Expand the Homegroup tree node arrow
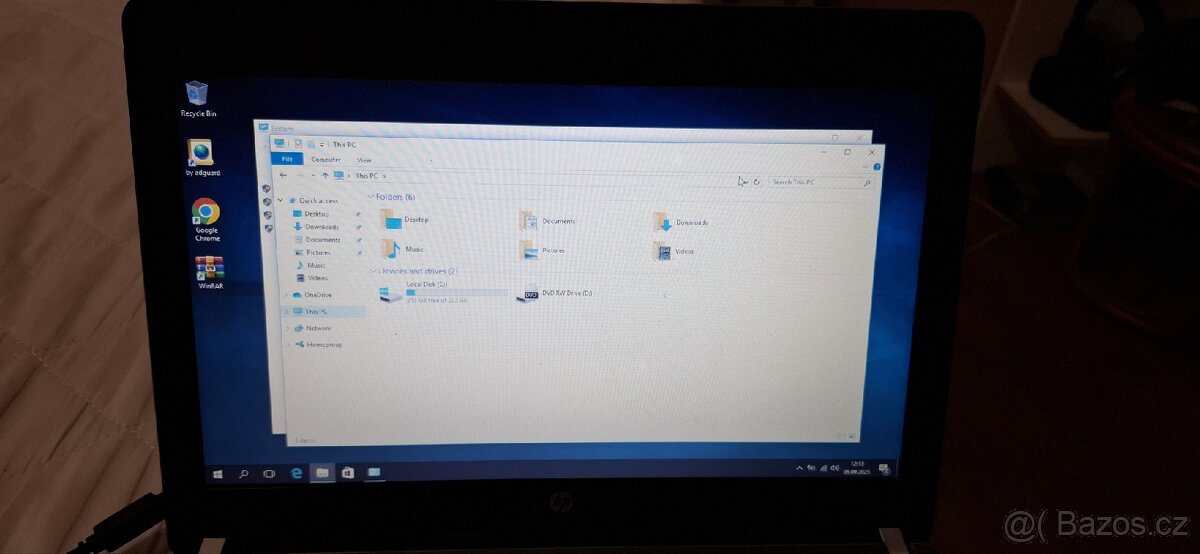 (287, 344)
